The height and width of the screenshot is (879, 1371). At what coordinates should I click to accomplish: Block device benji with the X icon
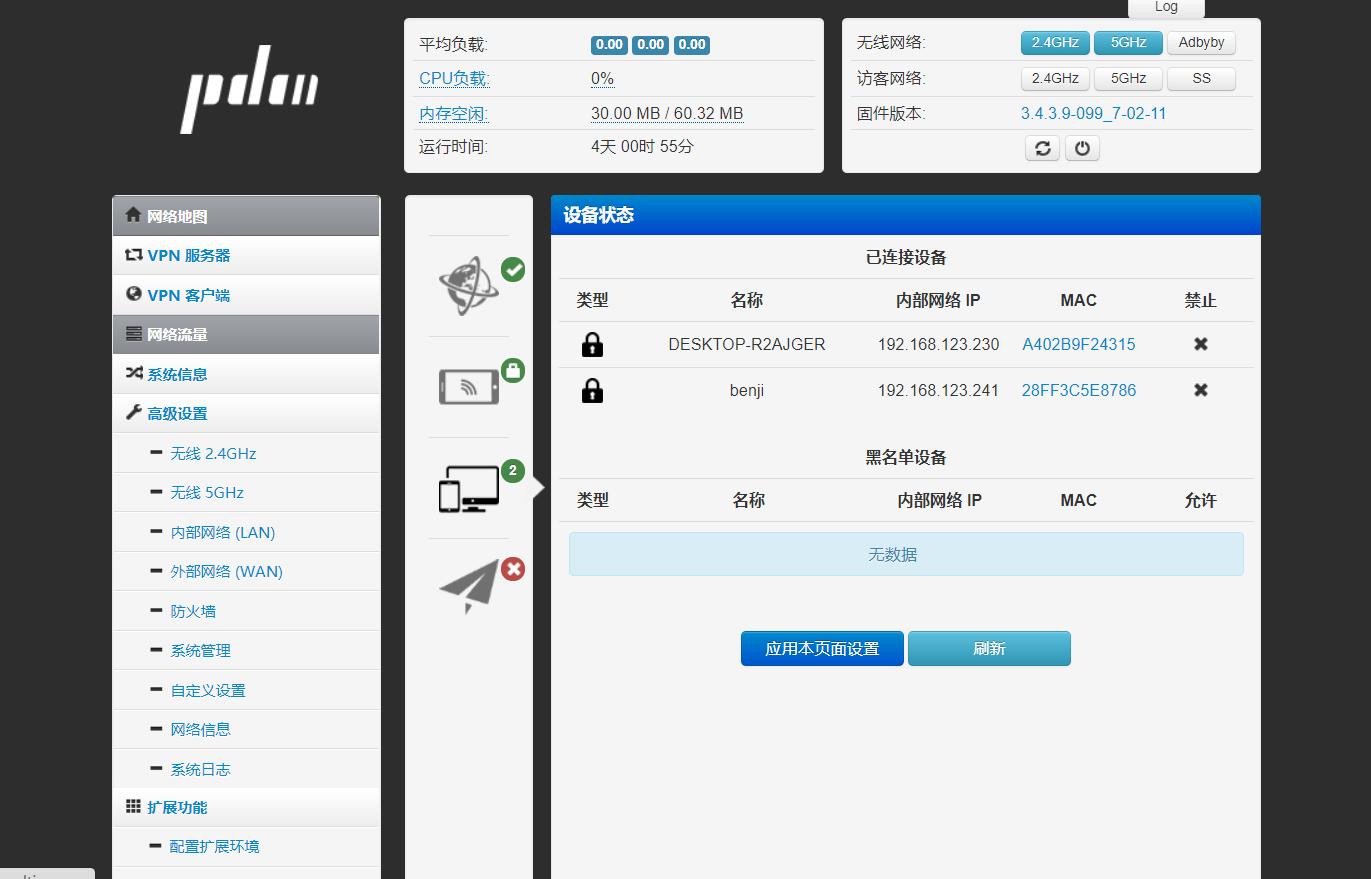[x=1201, y=390]
